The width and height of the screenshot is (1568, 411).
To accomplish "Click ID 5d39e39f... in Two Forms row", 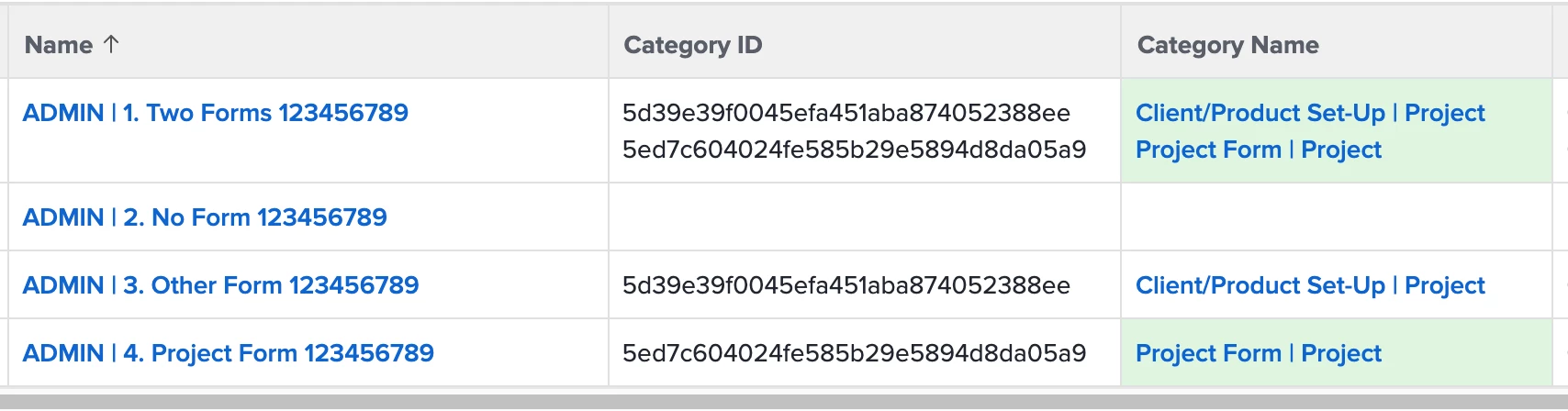I will [846, 113].
